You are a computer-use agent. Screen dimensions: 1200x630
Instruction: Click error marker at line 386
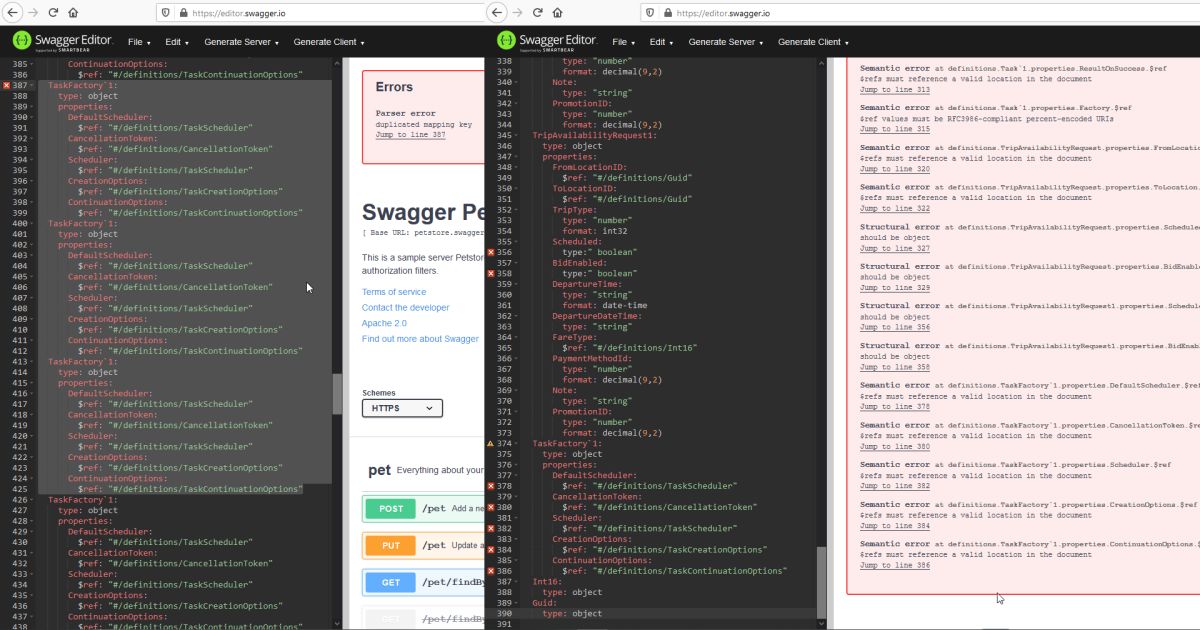(x=491, y=571)
